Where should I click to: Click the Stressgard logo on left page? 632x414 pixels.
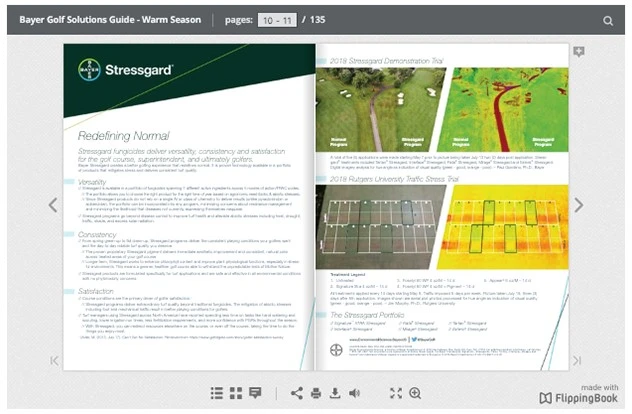[x=124, y=71]
